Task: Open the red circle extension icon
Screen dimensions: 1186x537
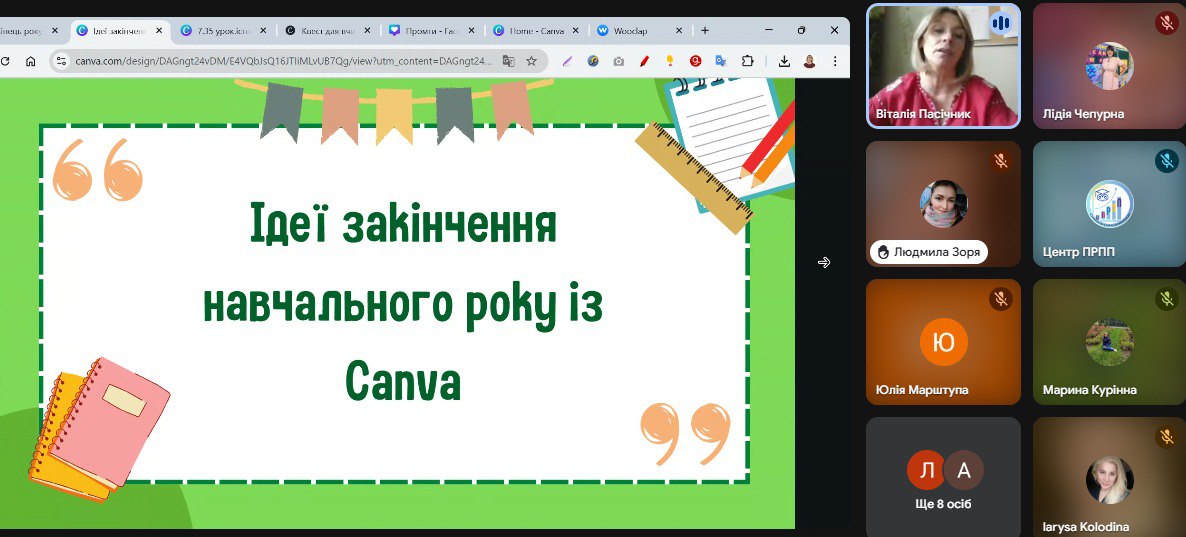Action: point(696,61)
